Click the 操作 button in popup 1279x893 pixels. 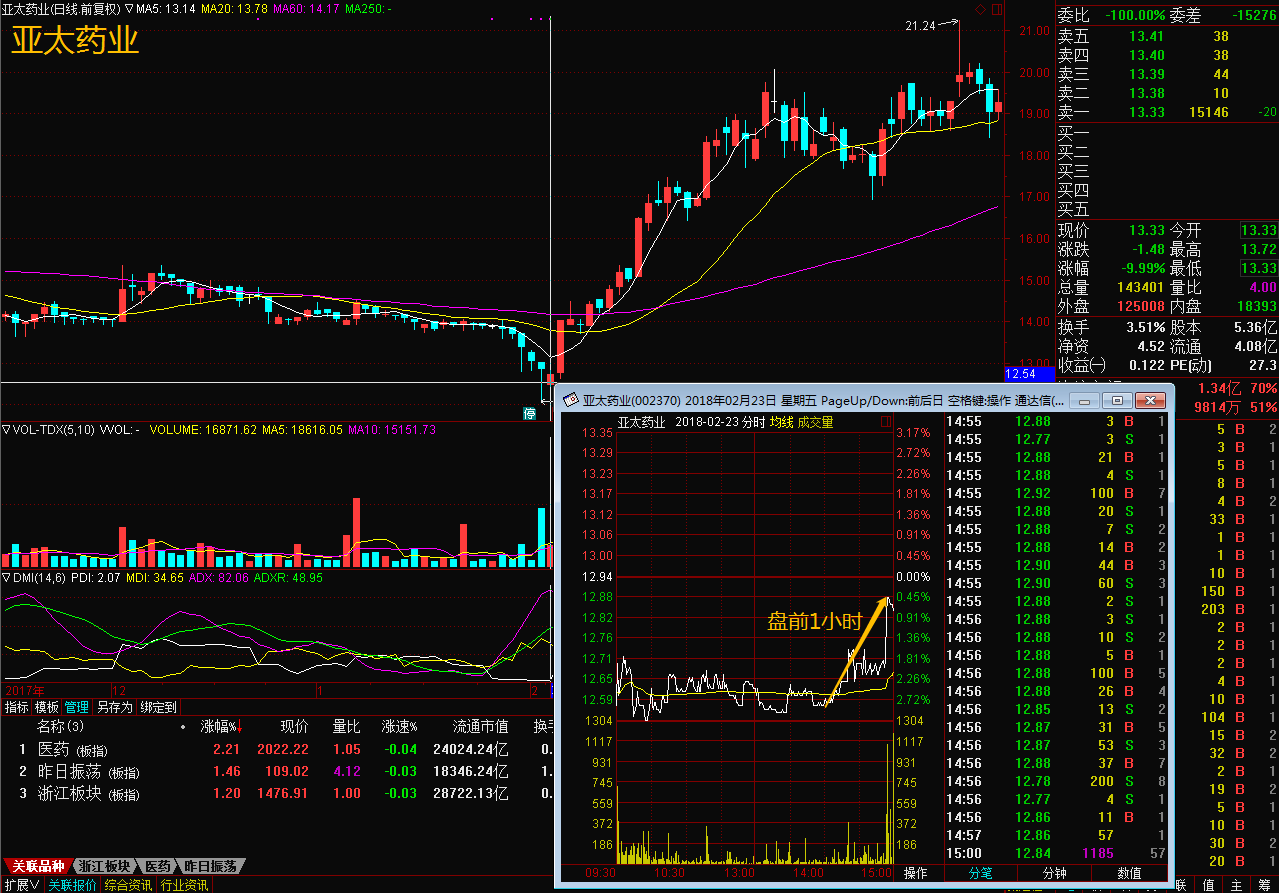pyautogui.click(x=916, y=873)
